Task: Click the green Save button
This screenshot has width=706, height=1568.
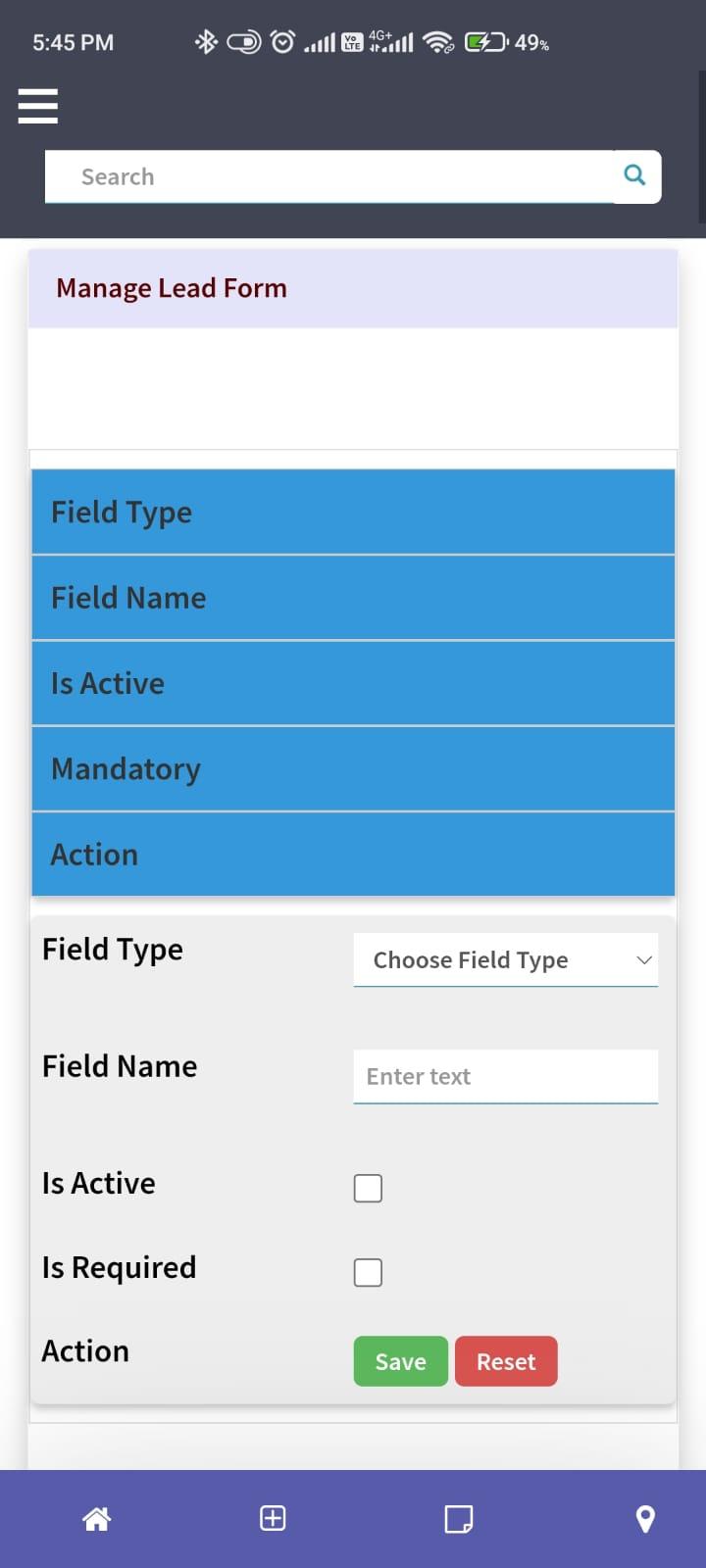Action: pyautogui.click(x=400, y=1361)
